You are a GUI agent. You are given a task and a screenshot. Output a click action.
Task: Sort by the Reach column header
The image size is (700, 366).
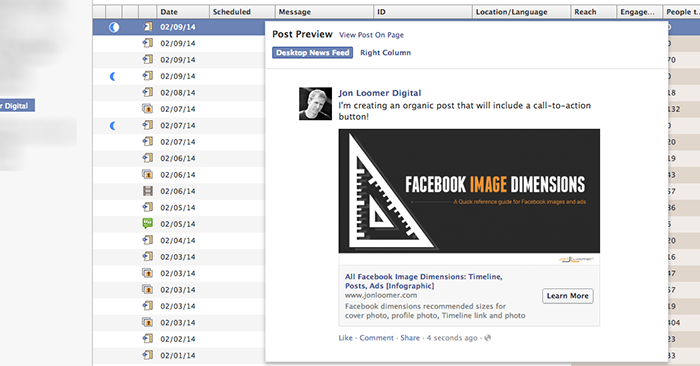click(593, 12)
